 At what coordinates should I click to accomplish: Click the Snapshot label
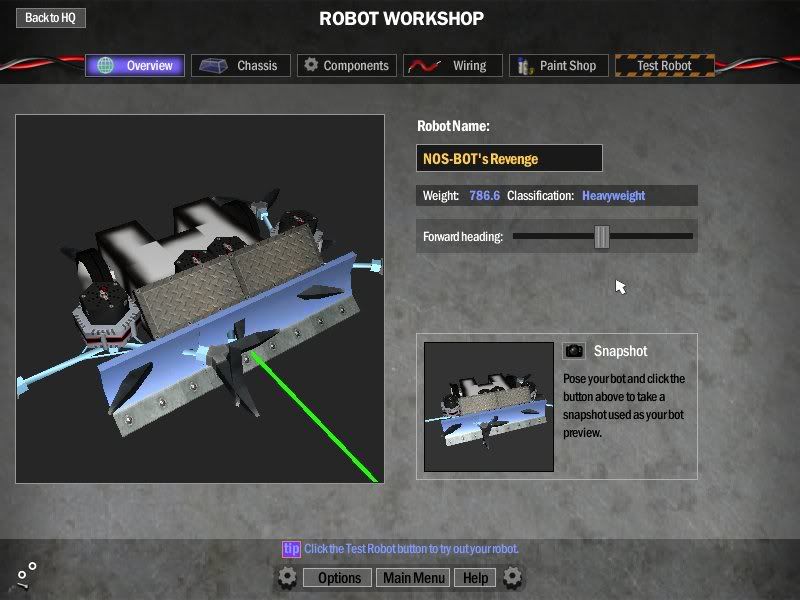620,351
